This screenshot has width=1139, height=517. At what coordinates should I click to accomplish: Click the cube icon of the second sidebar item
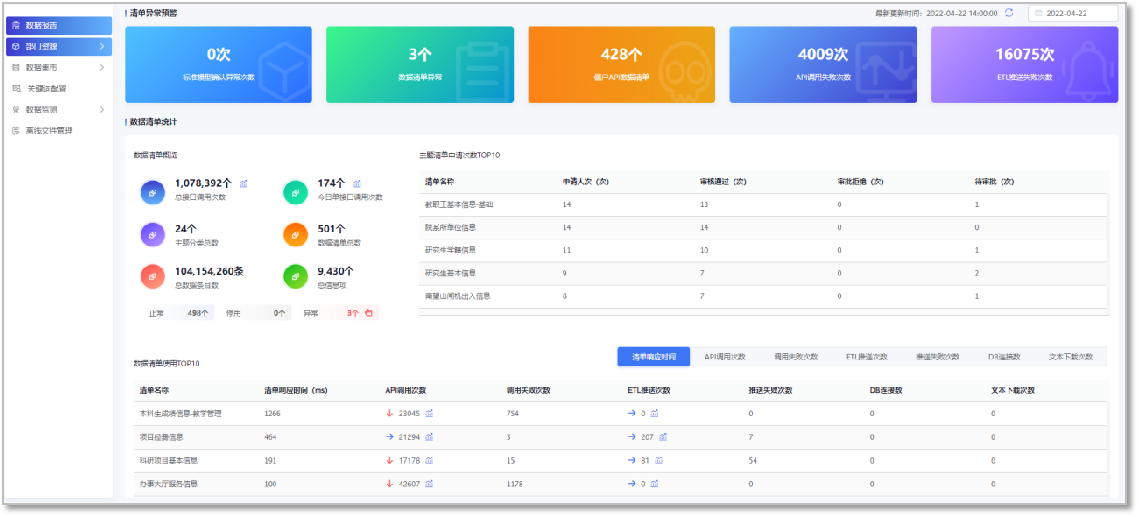click(x=16, y=46)
